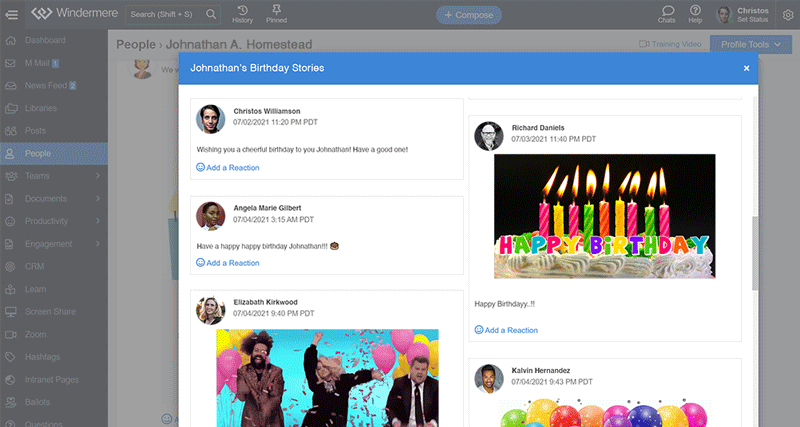Click the People person icon

[x=10, y=154]
